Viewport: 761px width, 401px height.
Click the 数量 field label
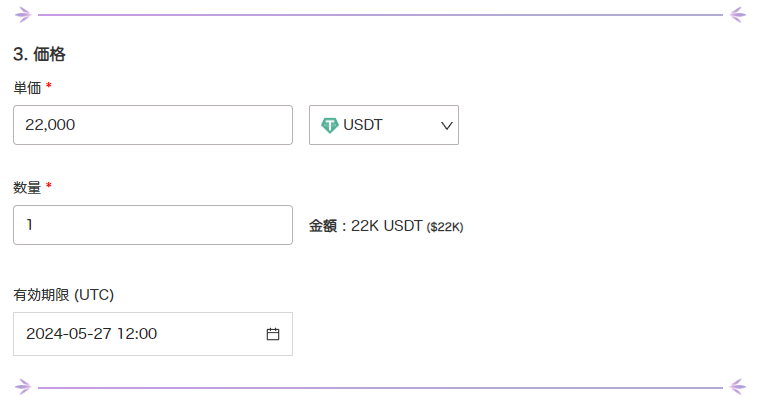tap(27, 187)
